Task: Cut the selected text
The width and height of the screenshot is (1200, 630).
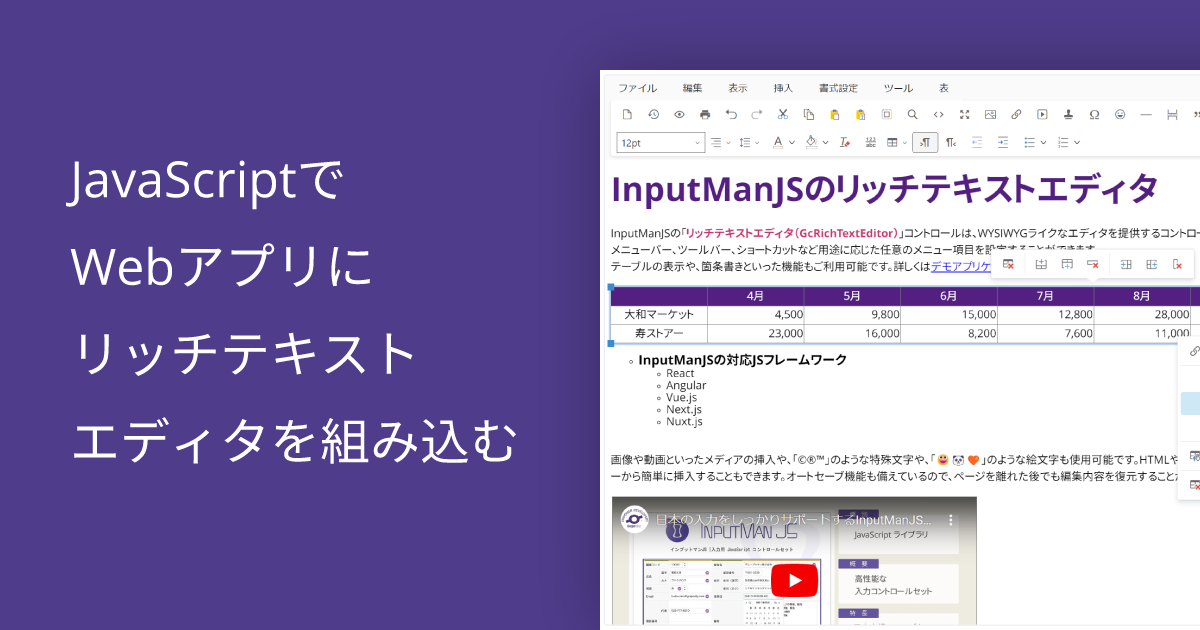Action: pyautogui.click(x=782, y=114)
